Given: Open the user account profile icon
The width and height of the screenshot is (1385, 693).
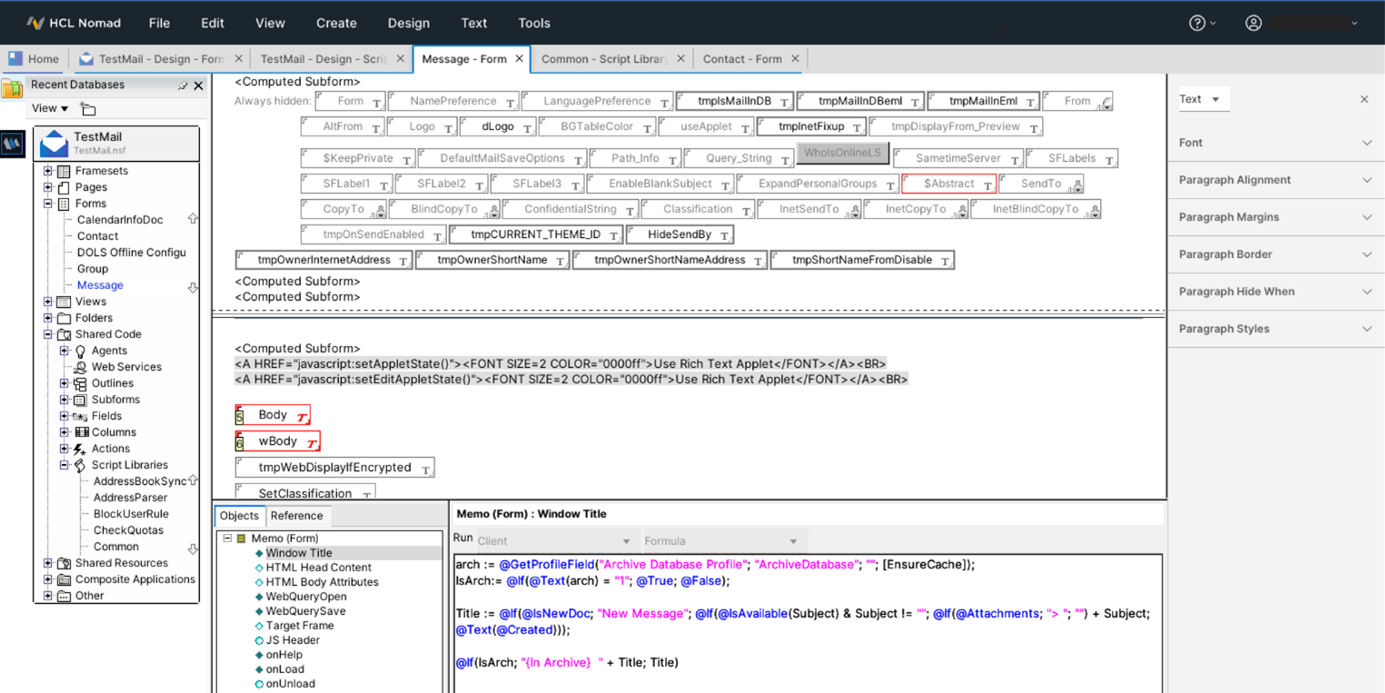Looking at the screenshot, I should [x=1253, y=23].
